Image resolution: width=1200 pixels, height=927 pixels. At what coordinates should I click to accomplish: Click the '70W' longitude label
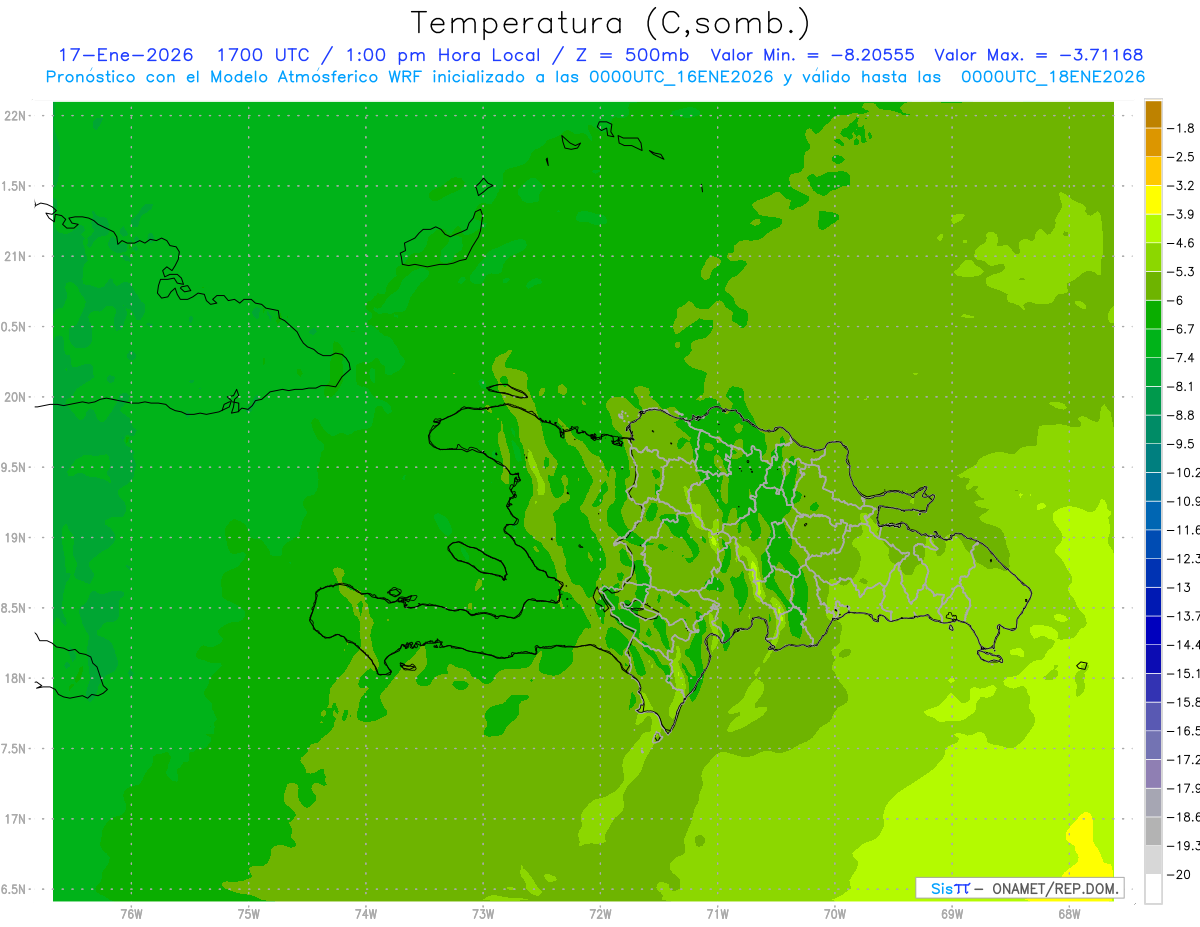coord(835,914)
